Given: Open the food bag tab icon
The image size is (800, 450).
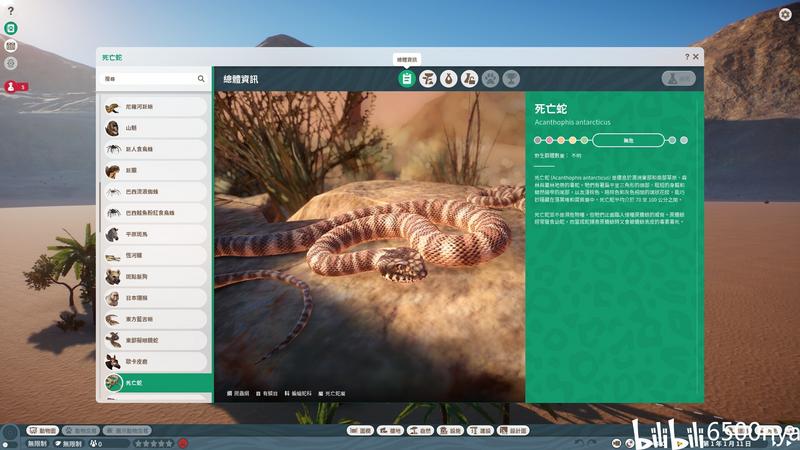Looking at the screenshot, I should click(x=448, y=79).
